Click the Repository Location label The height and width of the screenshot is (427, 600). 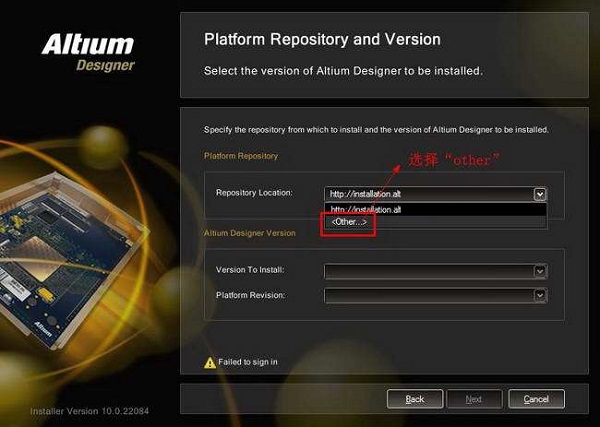[254, 193]
